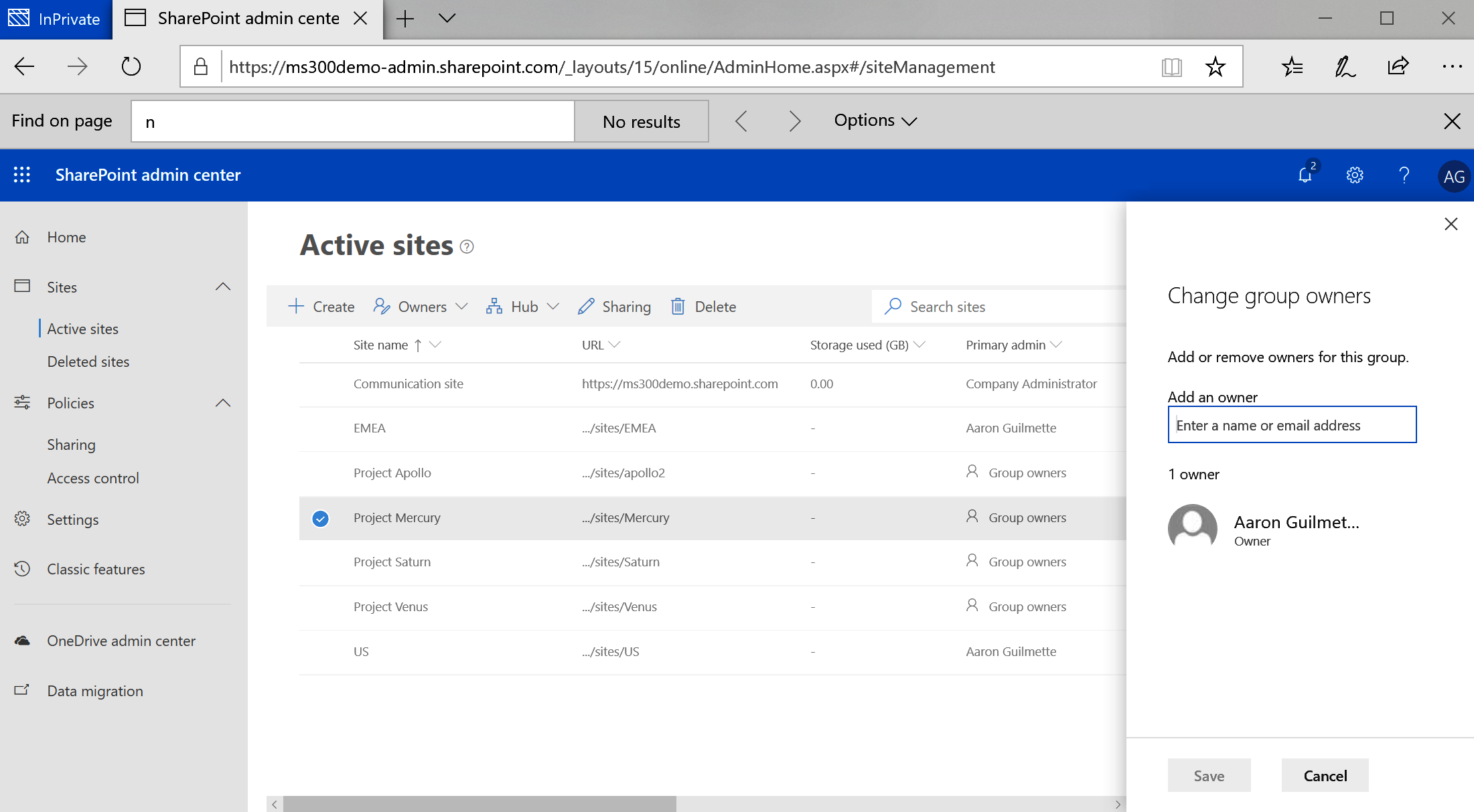This screenshot has height=812, width=1474.
Task: Click Create to add a site
Action: pyautogui.click(x=321, y=307)
